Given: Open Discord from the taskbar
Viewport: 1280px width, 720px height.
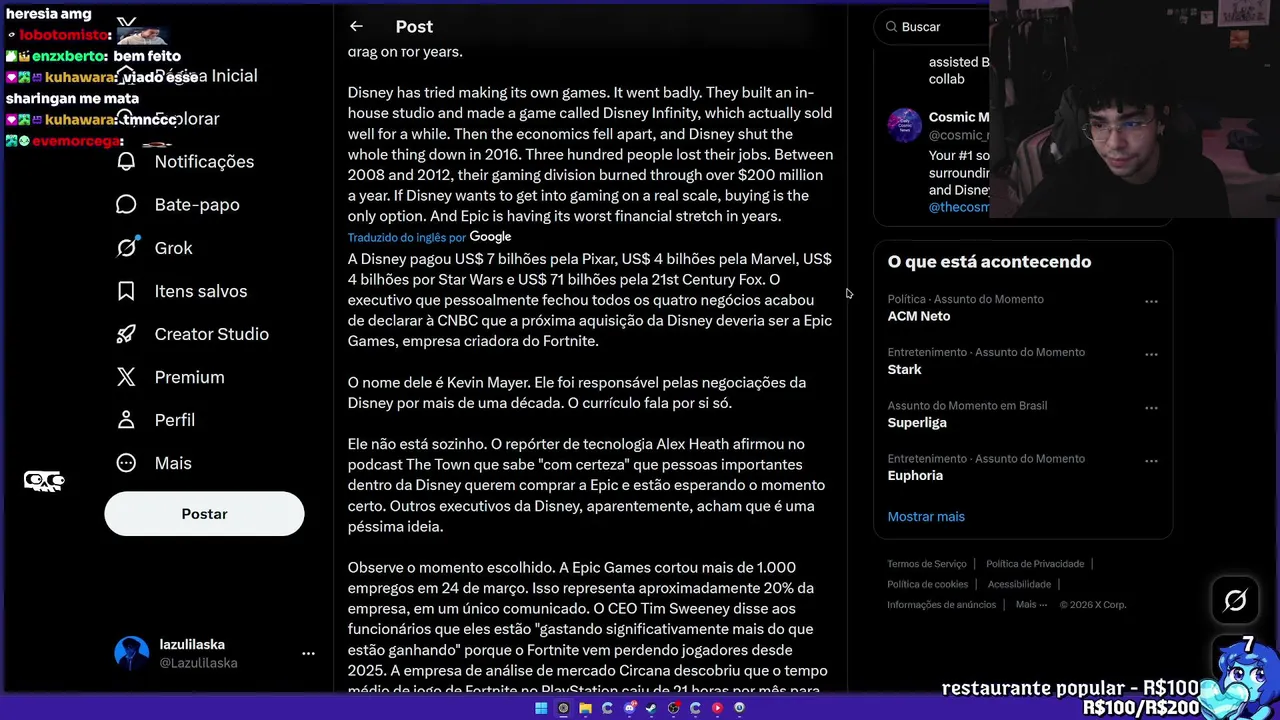Looking at the screenshot, I should tap(629, 708).
